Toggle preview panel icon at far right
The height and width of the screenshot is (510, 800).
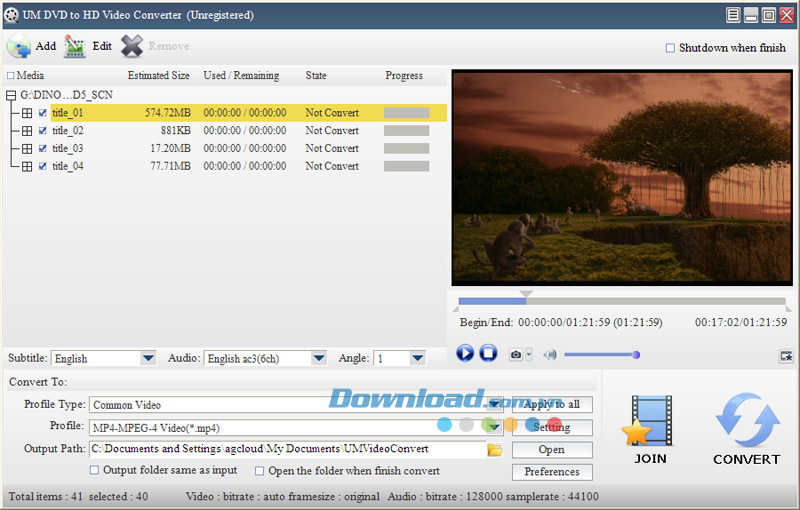786,356
